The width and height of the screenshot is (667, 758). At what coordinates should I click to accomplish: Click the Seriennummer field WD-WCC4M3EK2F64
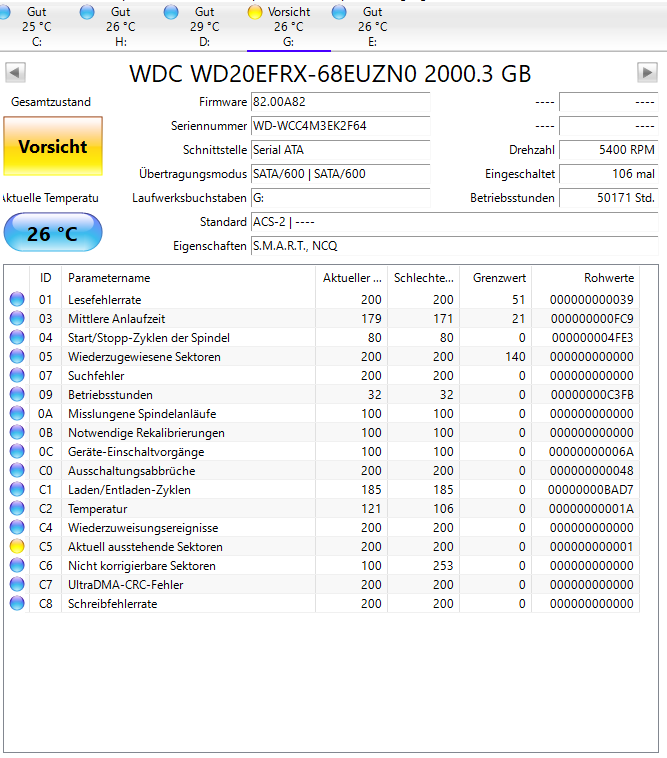pyautogui.click(x=340, y=126)
